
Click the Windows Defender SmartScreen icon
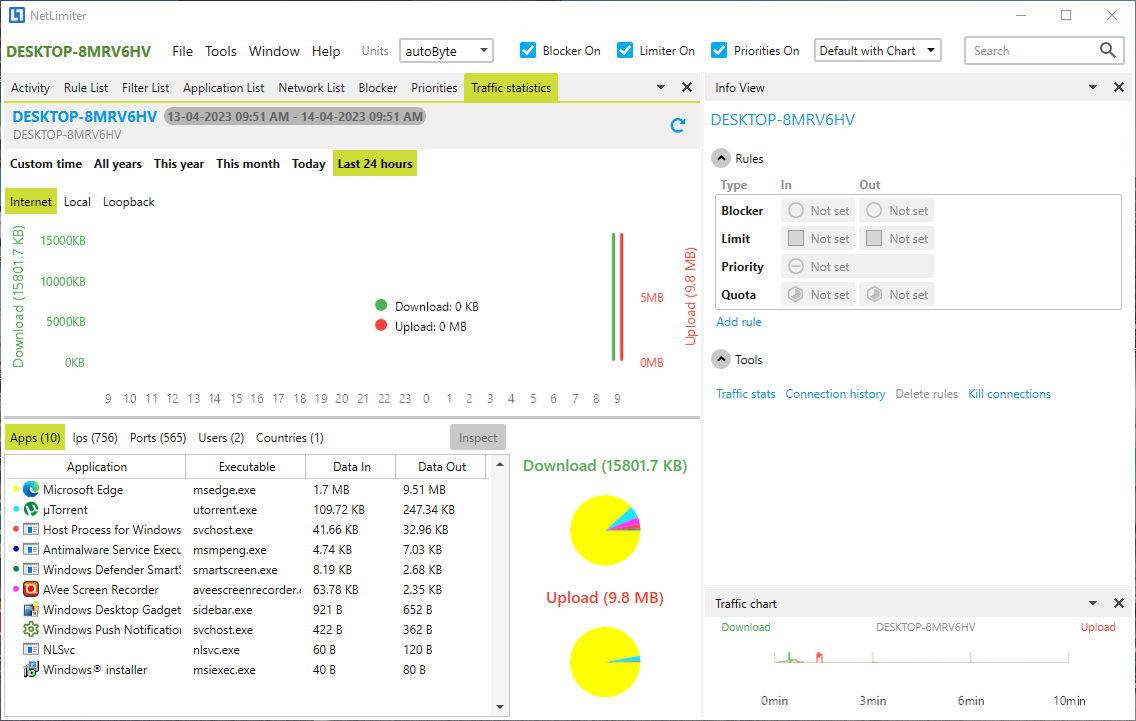click(30, 570)
